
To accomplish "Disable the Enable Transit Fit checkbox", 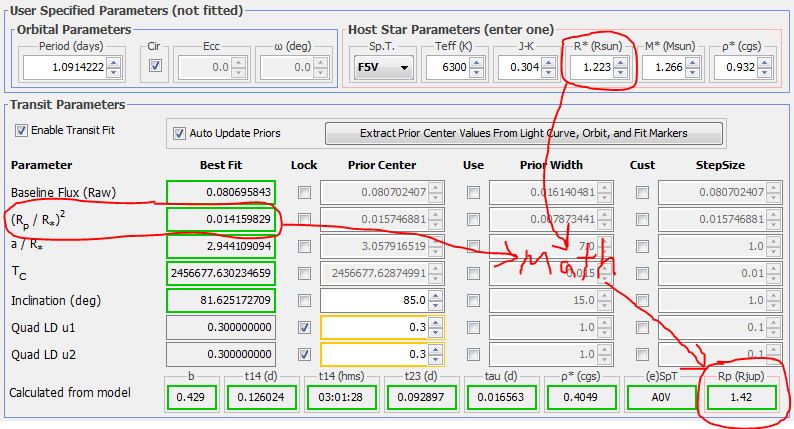I will tap(22, 131).
